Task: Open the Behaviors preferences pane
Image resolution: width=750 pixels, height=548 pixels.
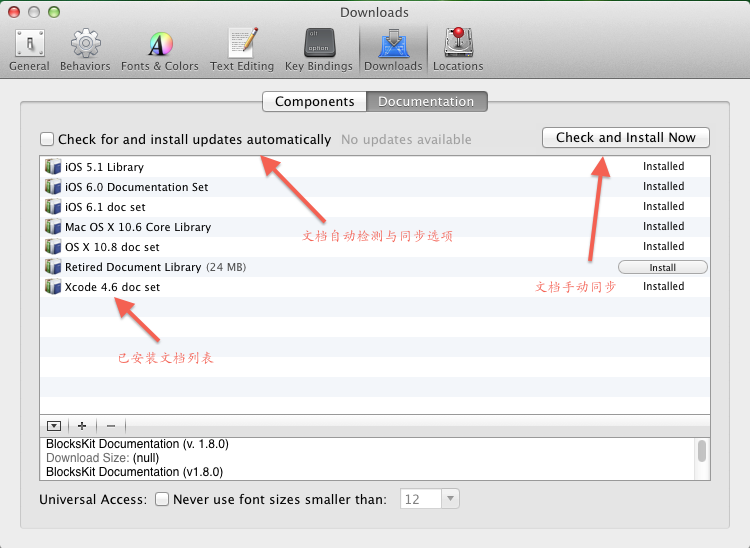Action: coord(85,49)
